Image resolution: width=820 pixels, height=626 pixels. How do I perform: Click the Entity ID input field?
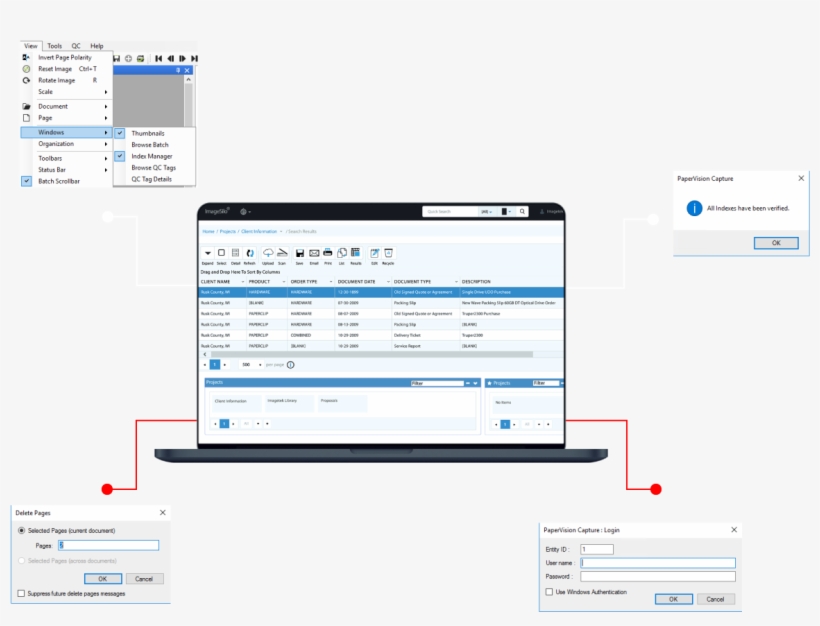coord(597,550)
